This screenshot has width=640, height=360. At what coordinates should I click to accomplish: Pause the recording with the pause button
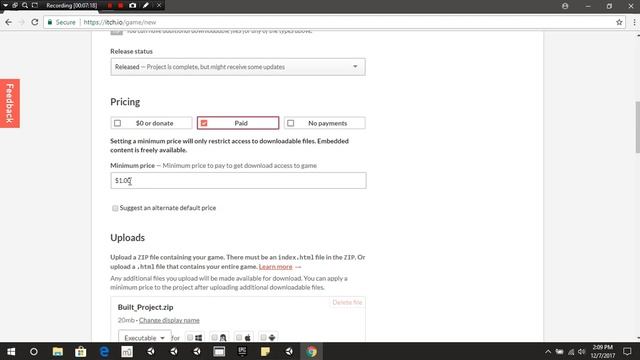click(110, 5)
